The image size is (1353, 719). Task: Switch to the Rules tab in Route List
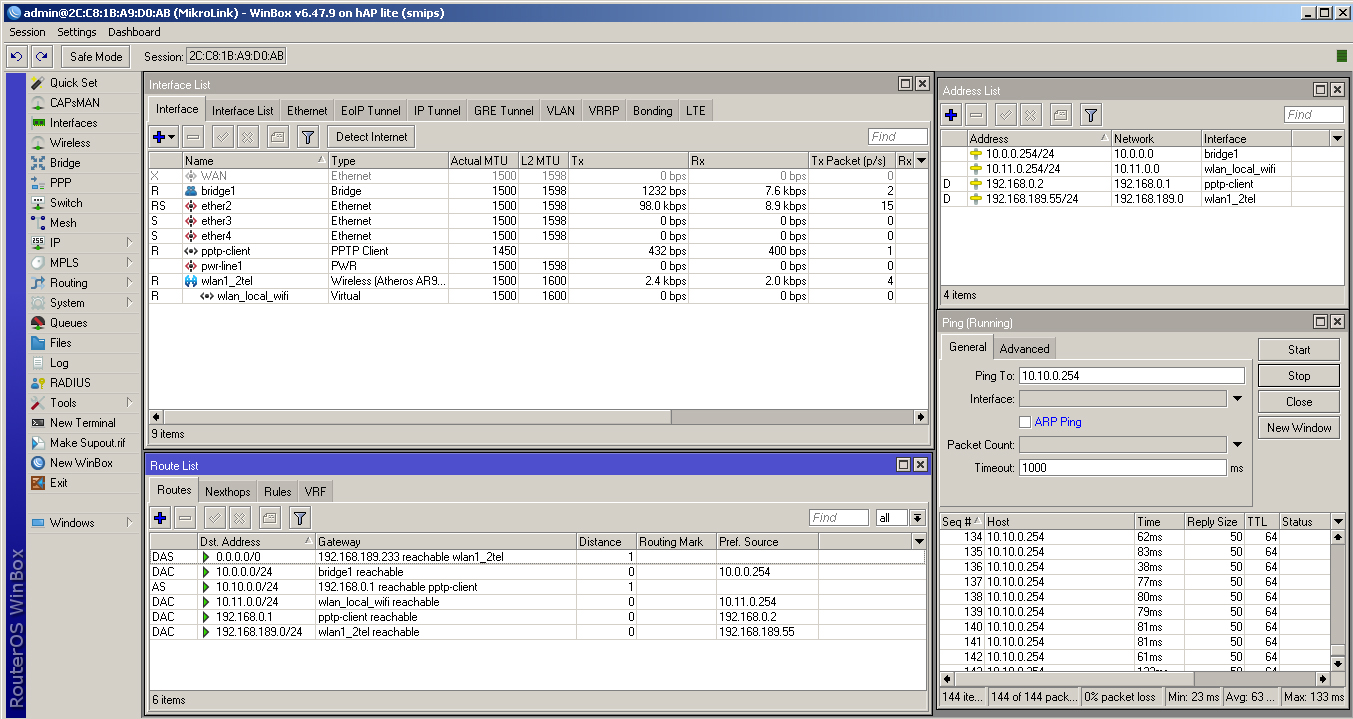278,491
